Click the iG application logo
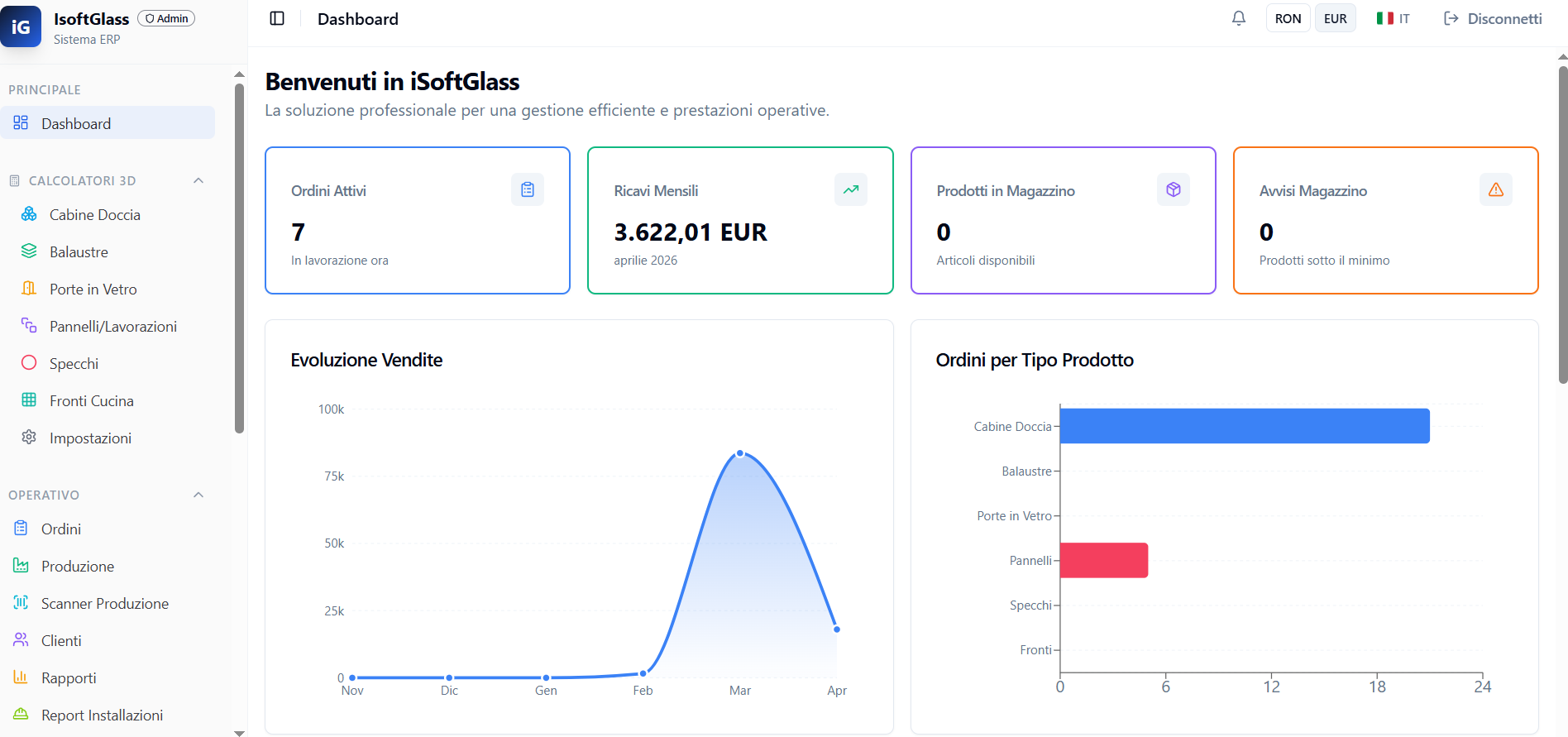 [21, 26]
